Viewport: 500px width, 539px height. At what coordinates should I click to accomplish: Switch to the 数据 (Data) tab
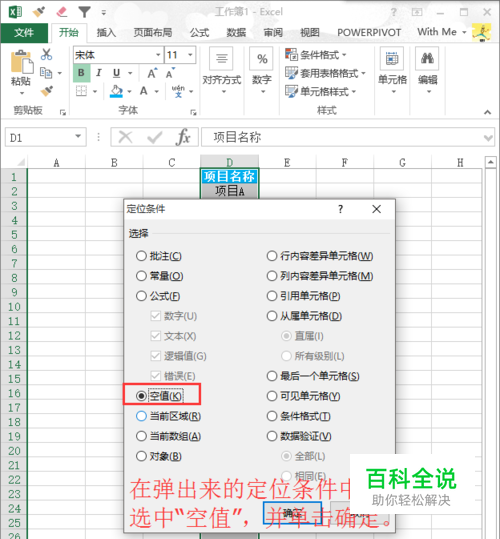[x=236, y=33]
